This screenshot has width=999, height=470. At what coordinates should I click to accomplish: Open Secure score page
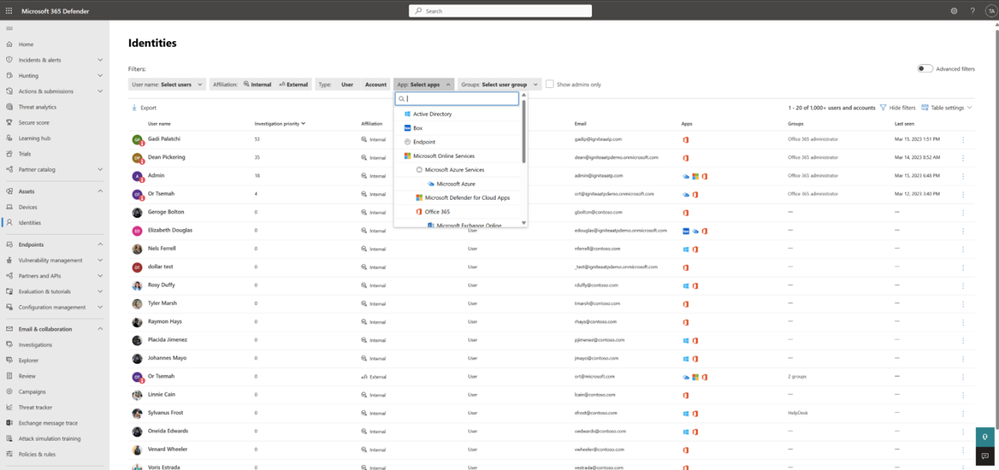click(x=34, y=122)
